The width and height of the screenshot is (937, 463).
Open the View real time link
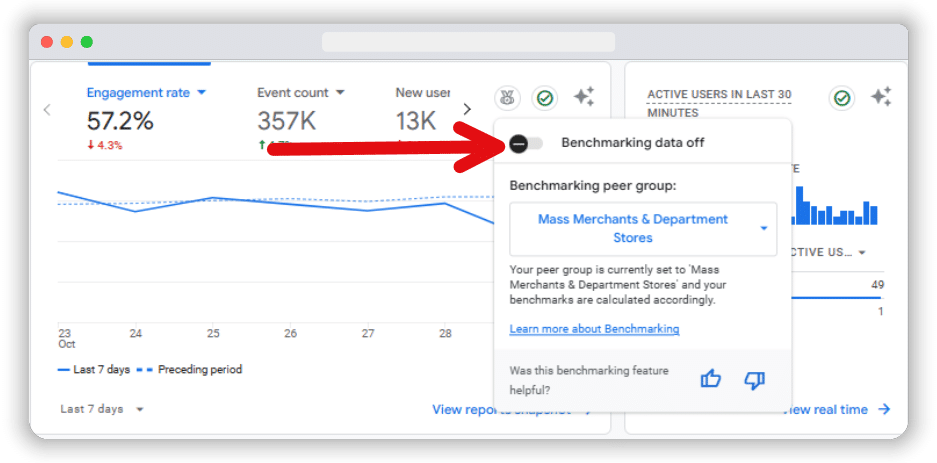click(837, 409)
